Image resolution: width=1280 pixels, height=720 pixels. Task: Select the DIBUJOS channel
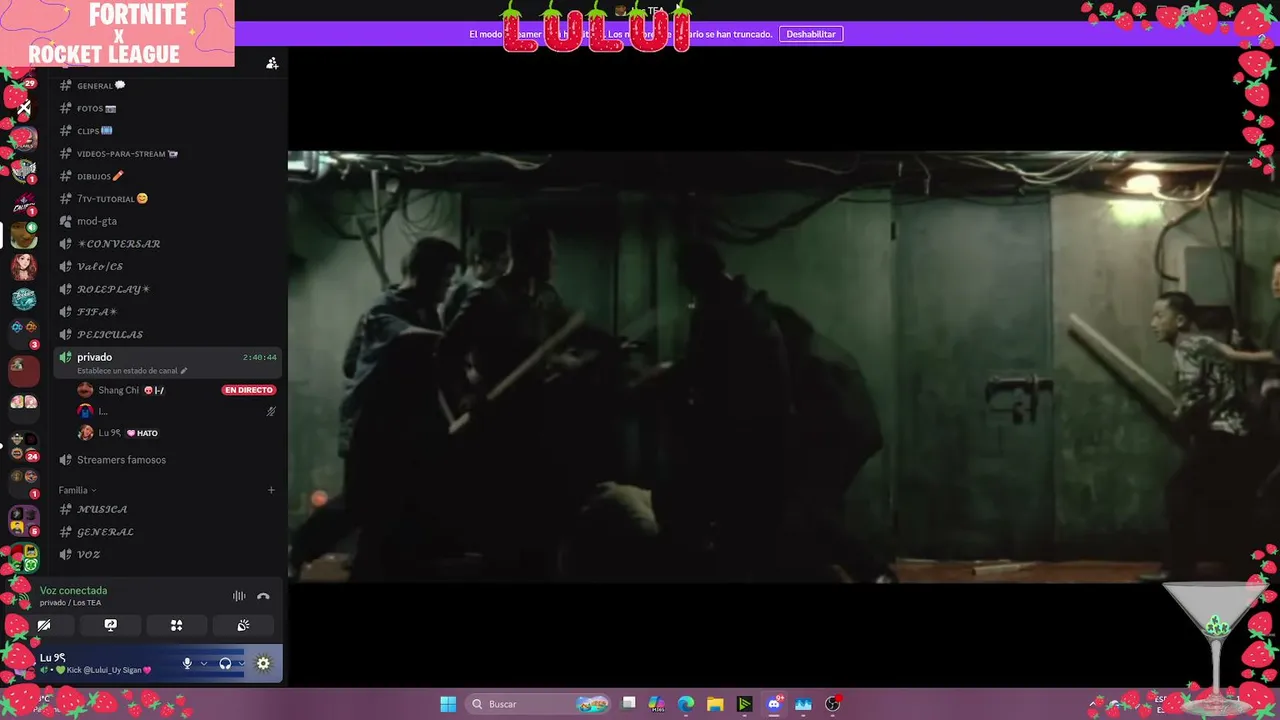click(x=166, y=176)
